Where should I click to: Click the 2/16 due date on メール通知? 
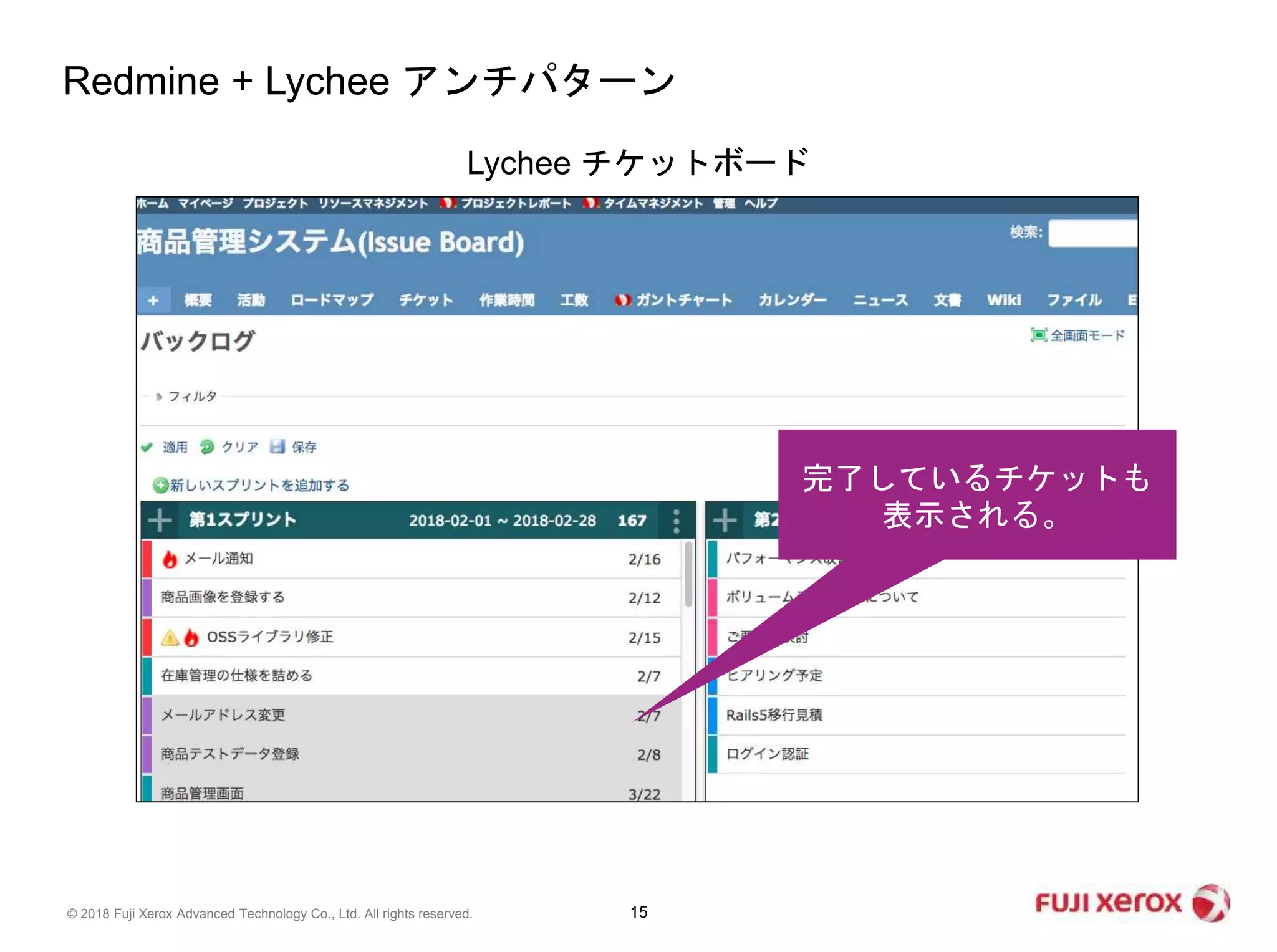(644, 559)
